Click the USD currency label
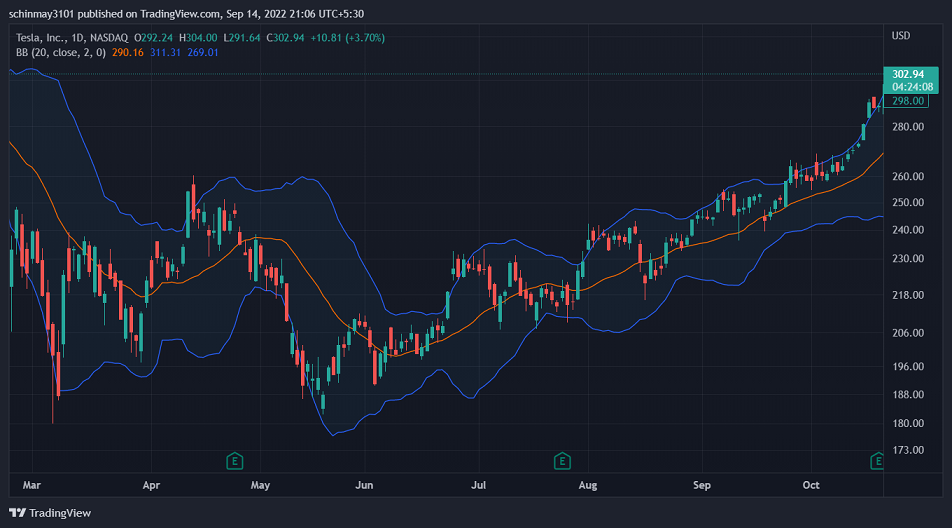The height and width of the screenshot is (528, 952). (x=901, y=36)
